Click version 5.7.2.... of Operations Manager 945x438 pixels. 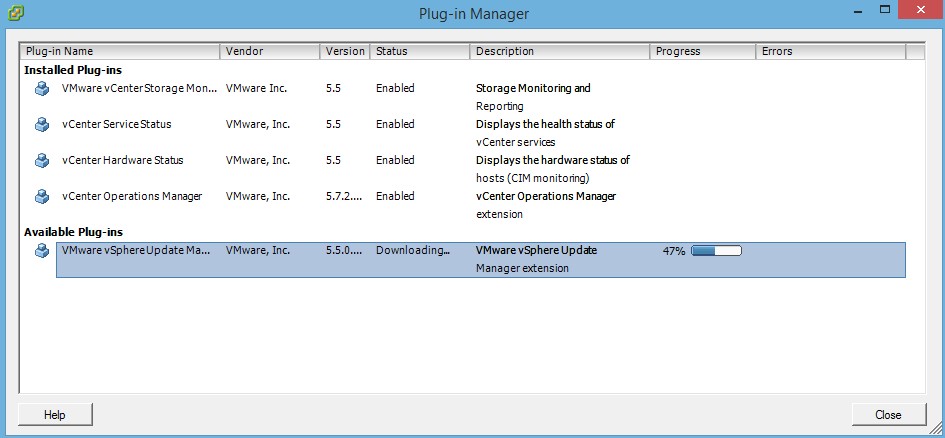pyautogui.click(x=344, y=196)
